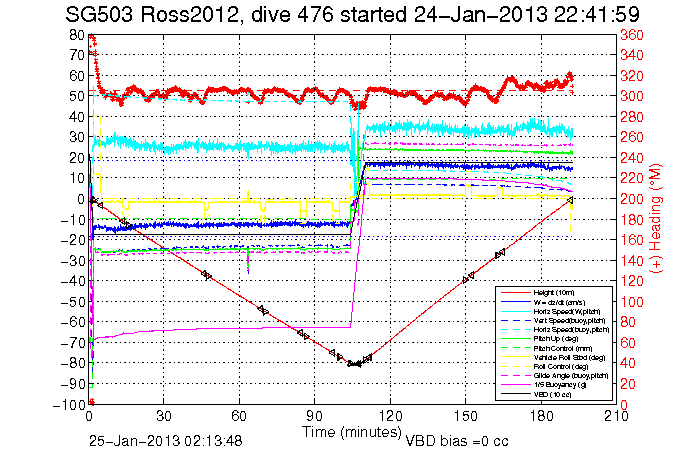Select the '1/5 Buoyancy (g)' legend entry
The image size is (681, 454).
(560, 385)
